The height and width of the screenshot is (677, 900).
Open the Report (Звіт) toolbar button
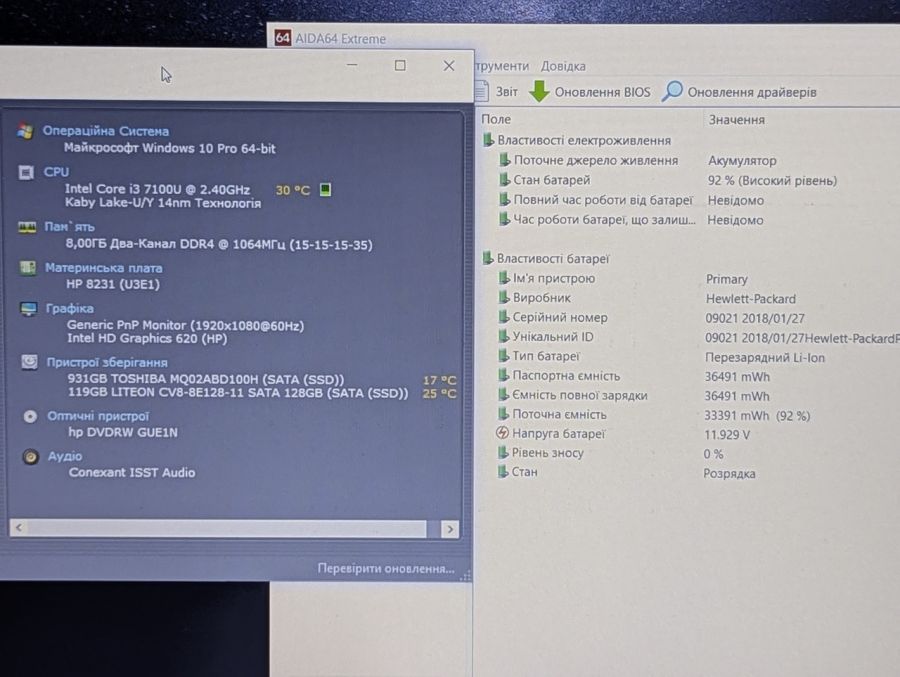pos(497,92)
